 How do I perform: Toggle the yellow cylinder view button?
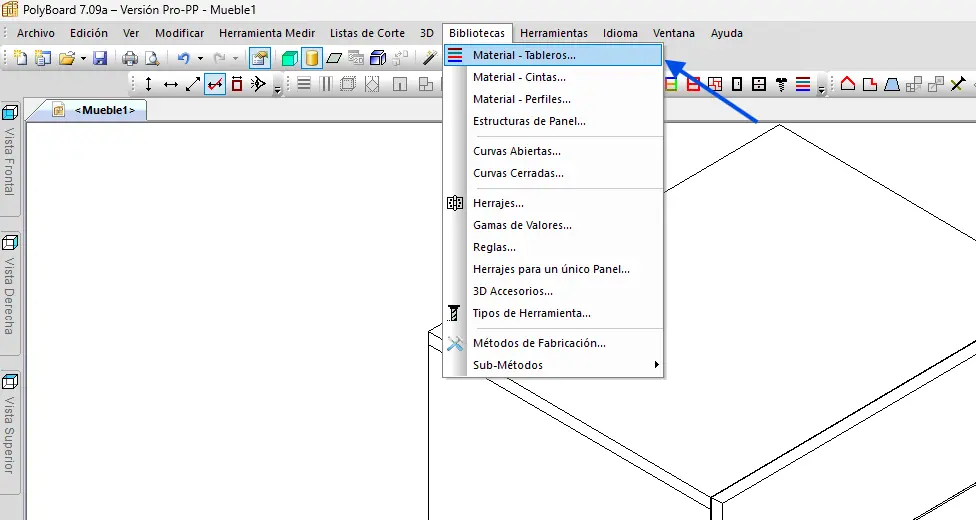312,58
